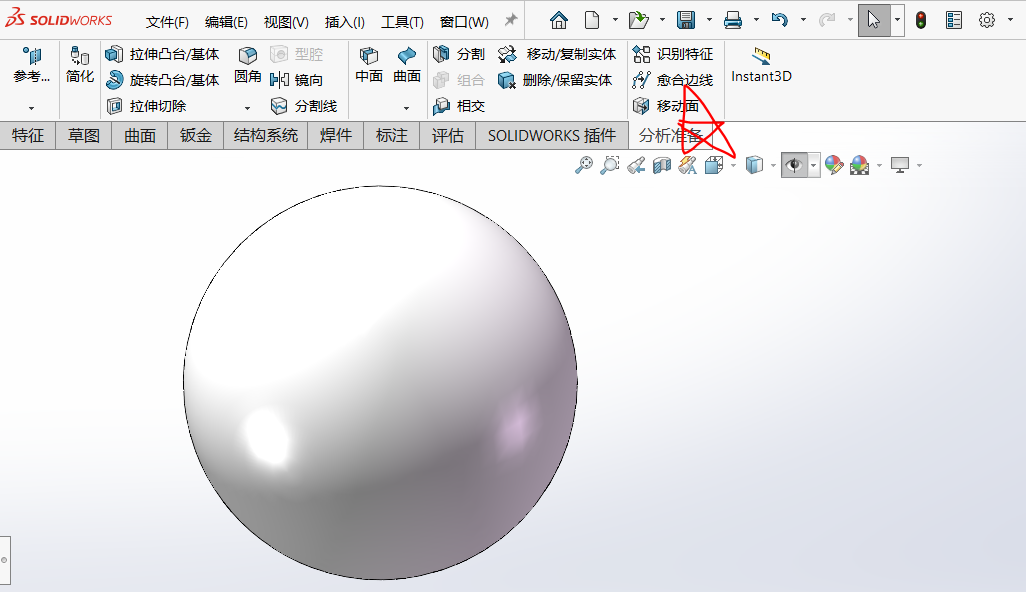Toggle hide/show items eye icon

[793, 165]
